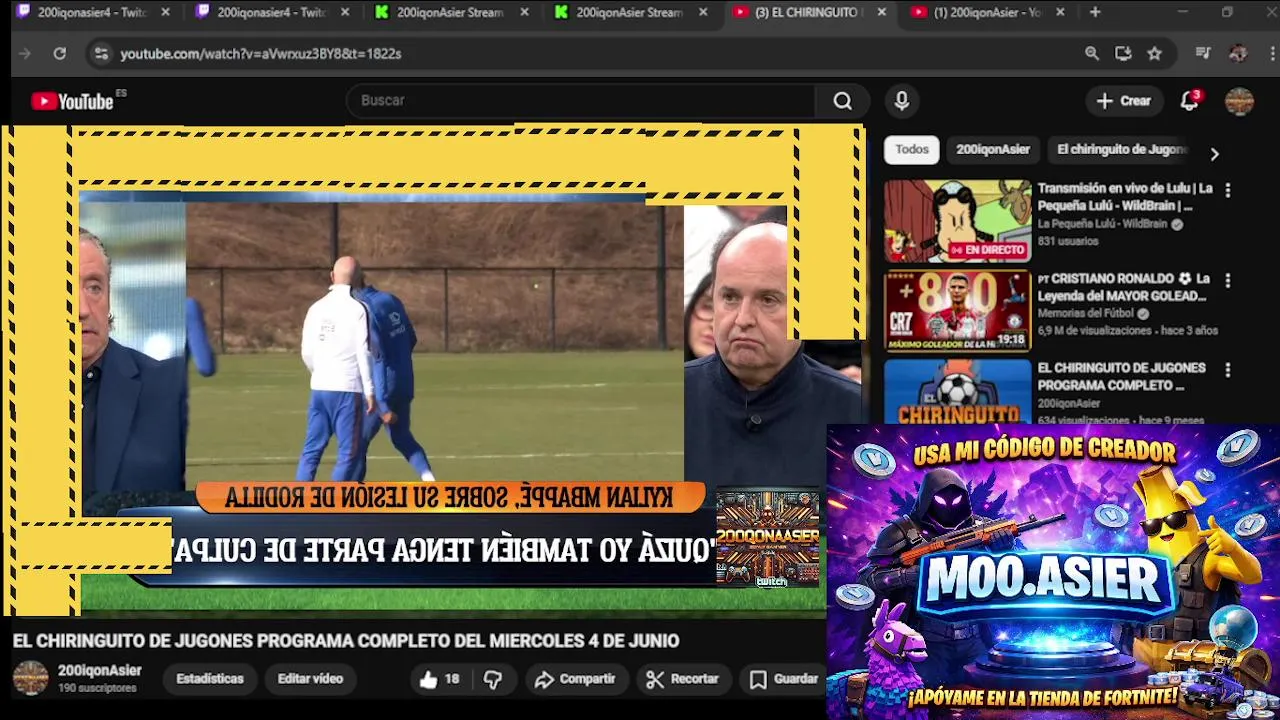This screenshot has width=1280, height=720.
Task: Click Compartir to share video
Action: point(574,679)
